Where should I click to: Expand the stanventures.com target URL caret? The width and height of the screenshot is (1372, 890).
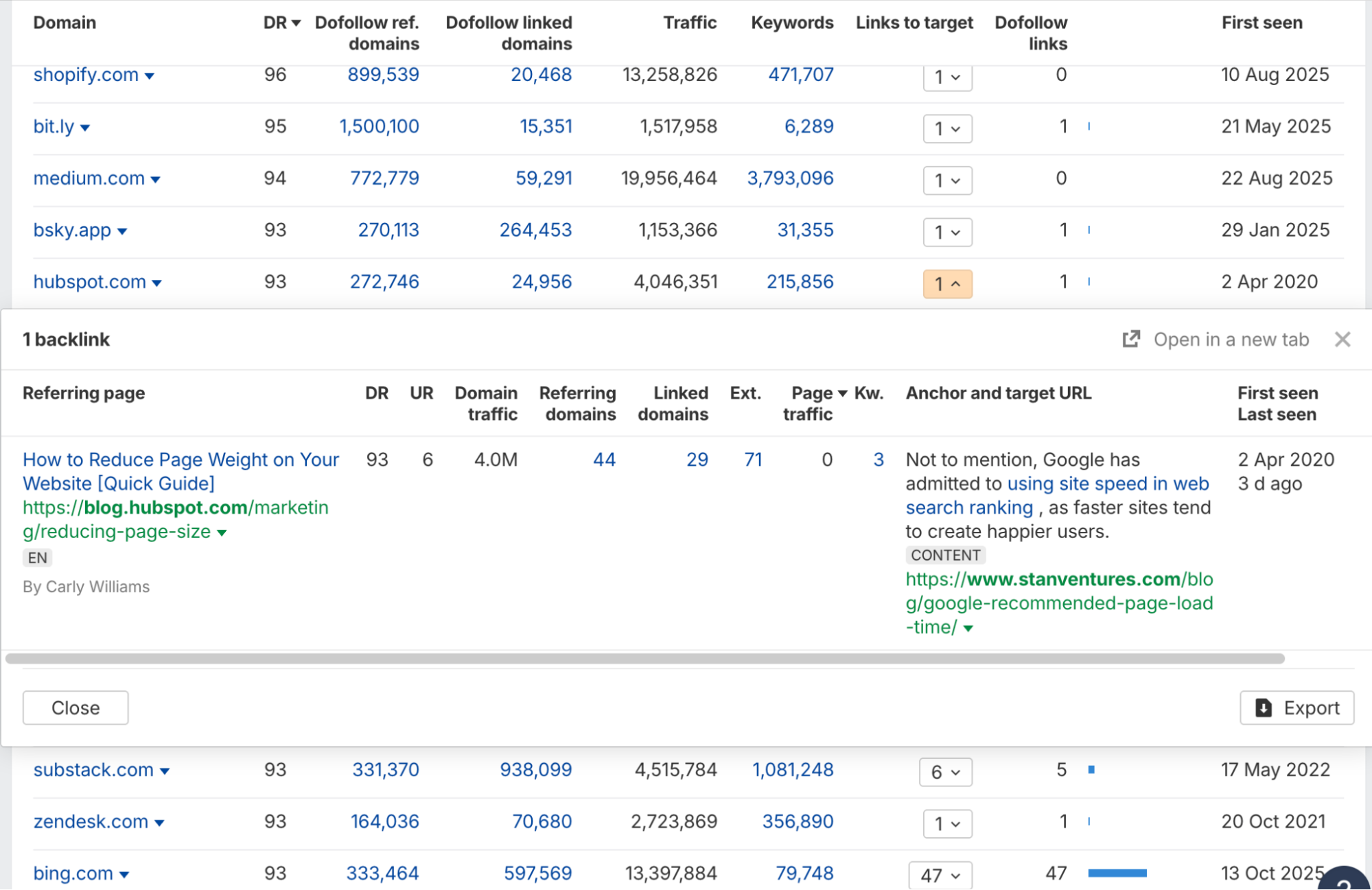pos(968,627)
